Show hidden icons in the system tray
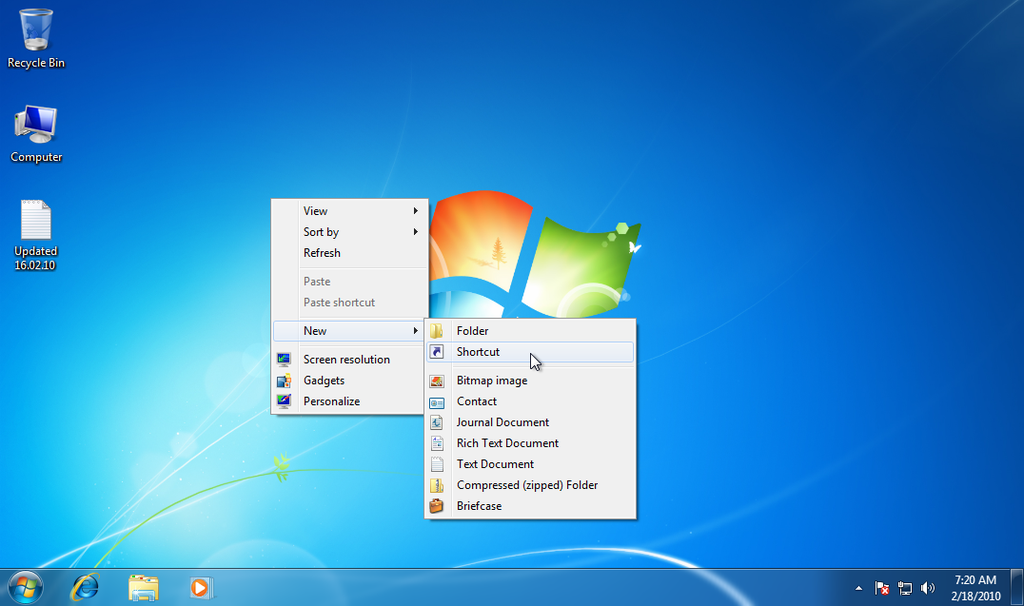The width and height of the screenshot is (1024, 606). pos(858,588)
